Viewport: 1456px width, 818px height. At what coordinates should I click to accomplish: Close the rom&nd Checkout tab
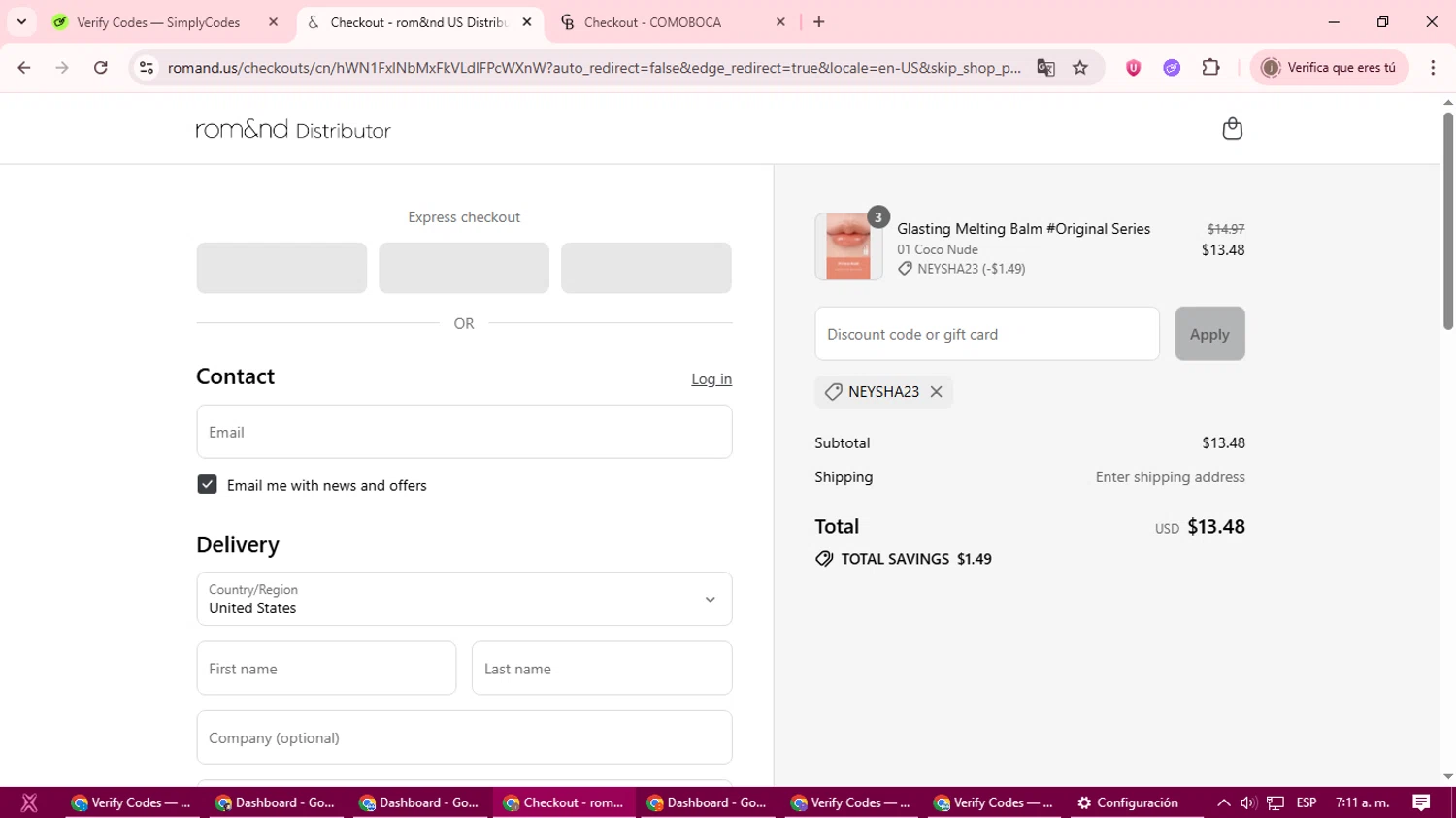click(x=527, y=22)
